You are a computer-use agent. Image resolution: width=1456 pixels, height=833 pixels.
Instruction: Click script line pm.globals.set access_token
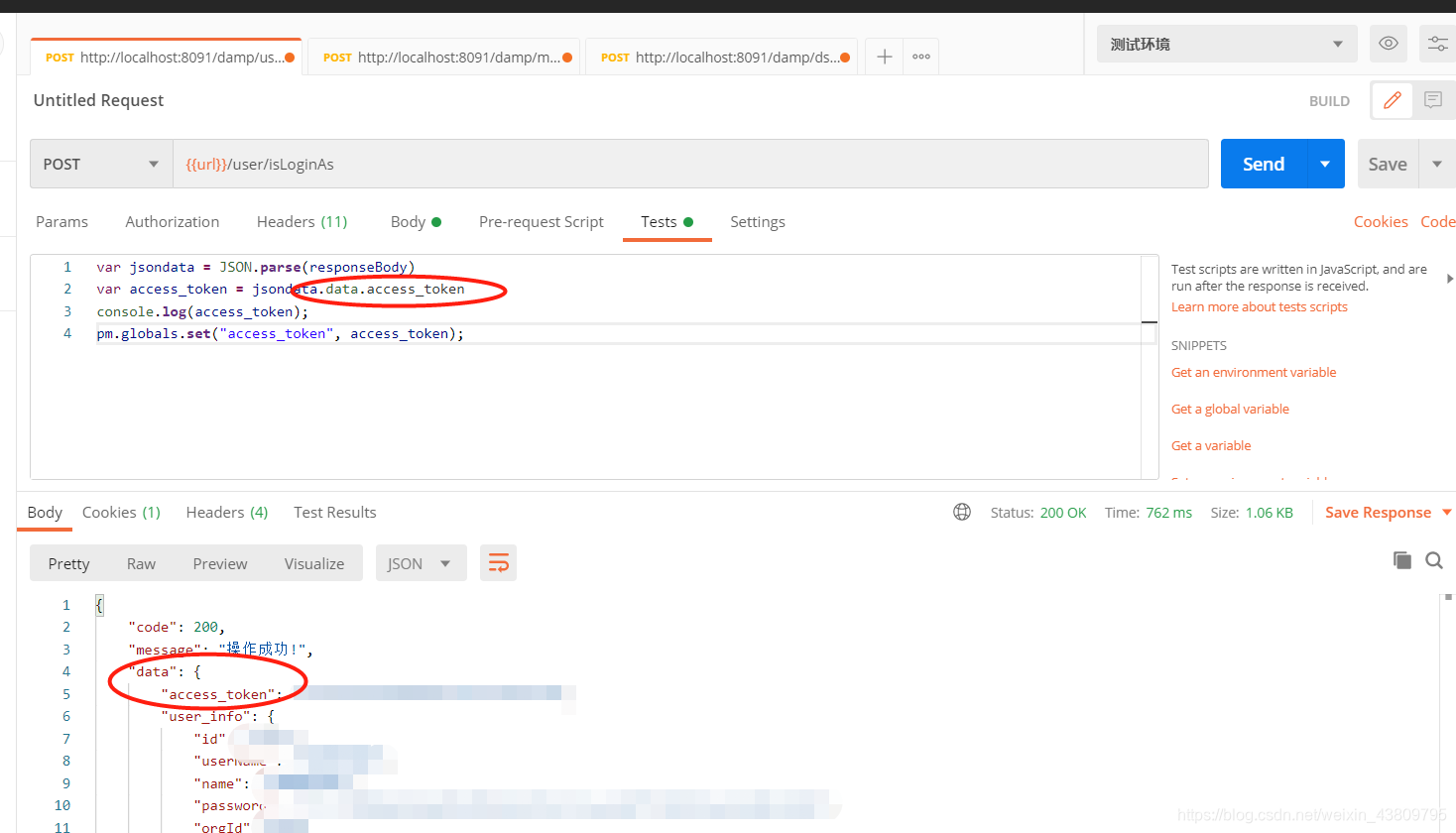tap(280, 333)
